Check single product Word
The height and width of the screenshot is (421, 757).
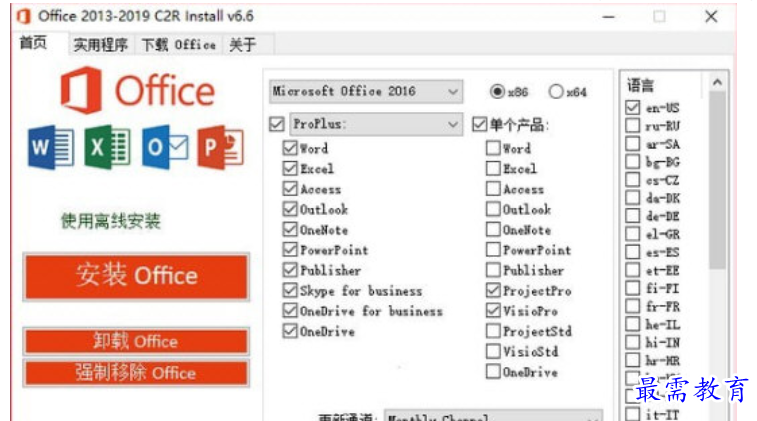pyautogui.click(x=493, y=148)
